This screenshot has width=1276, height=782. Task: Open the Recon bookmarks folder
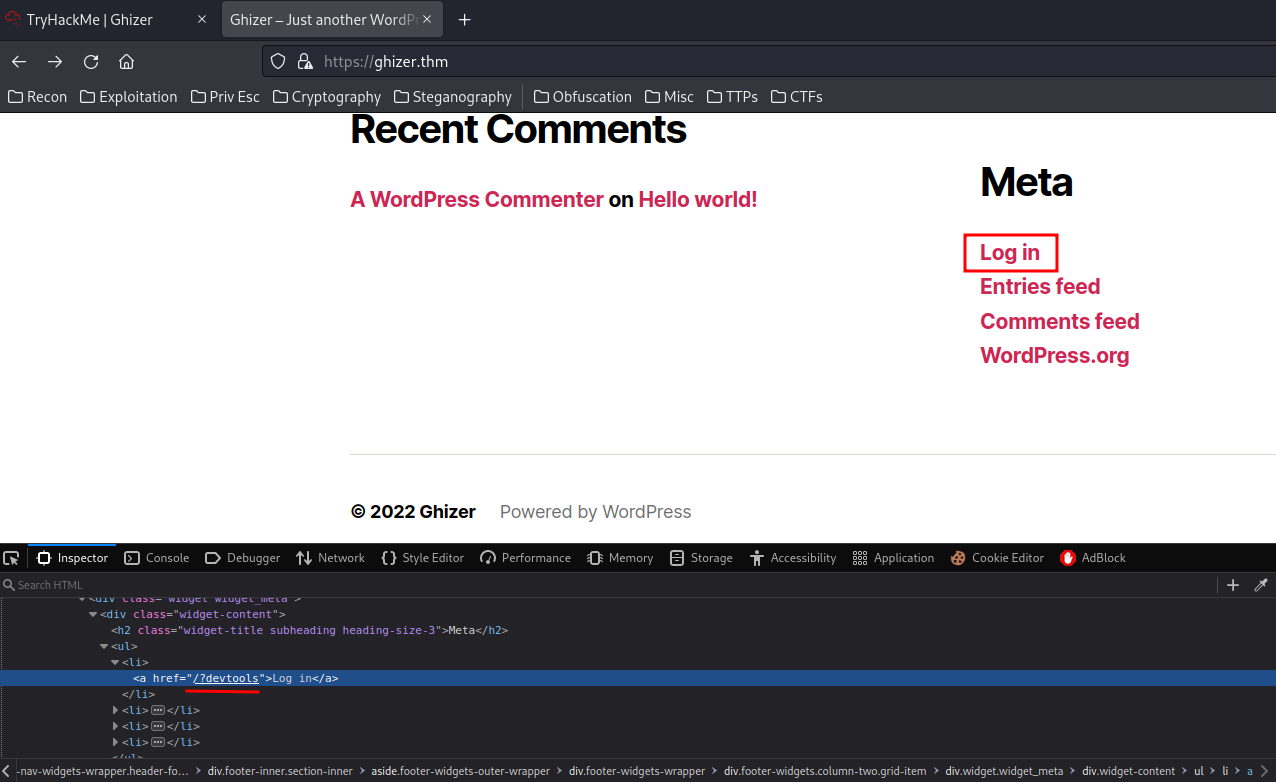coord(37,97)
